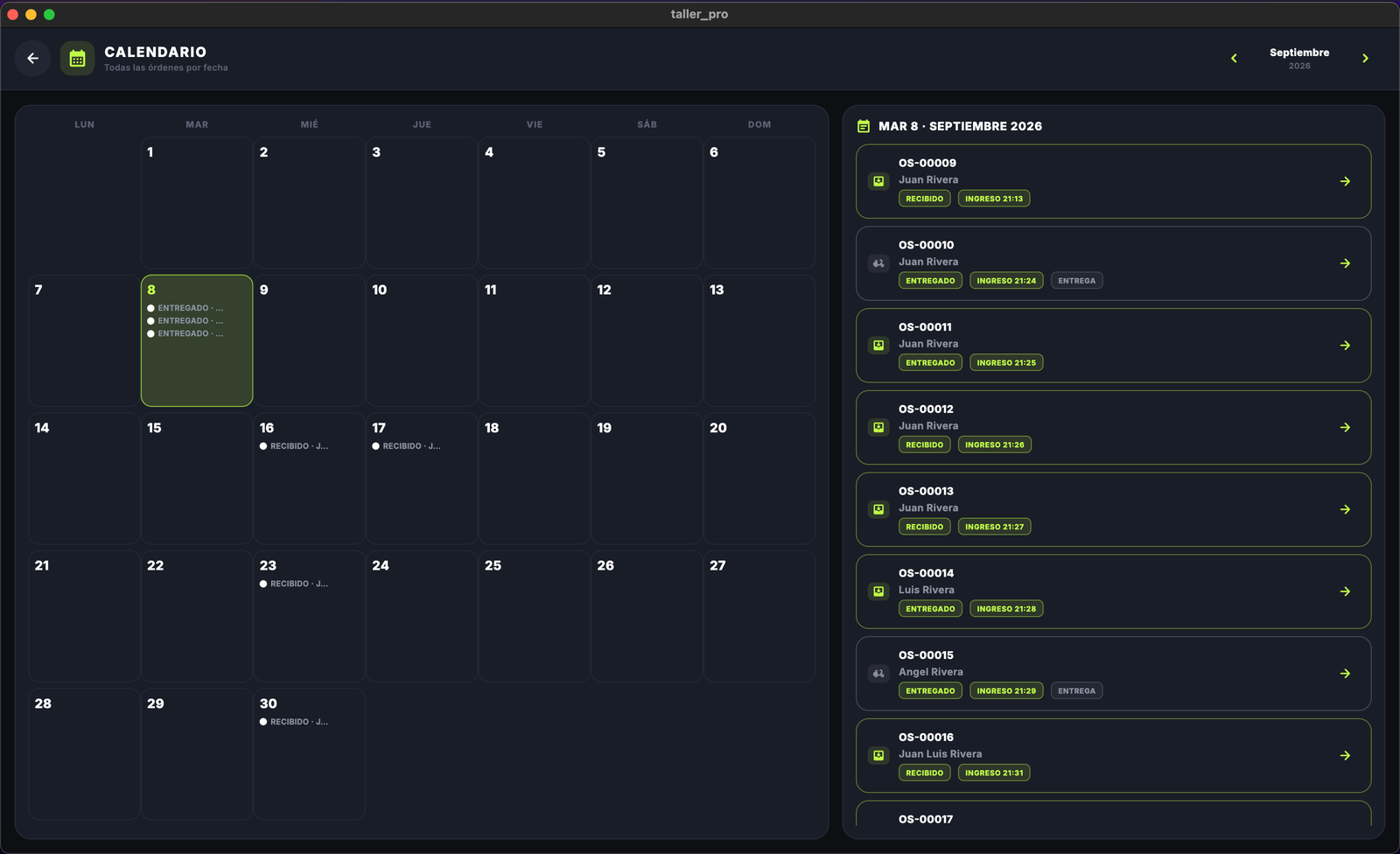Click the RECIBIDO entry on day 17

(407, 446)
